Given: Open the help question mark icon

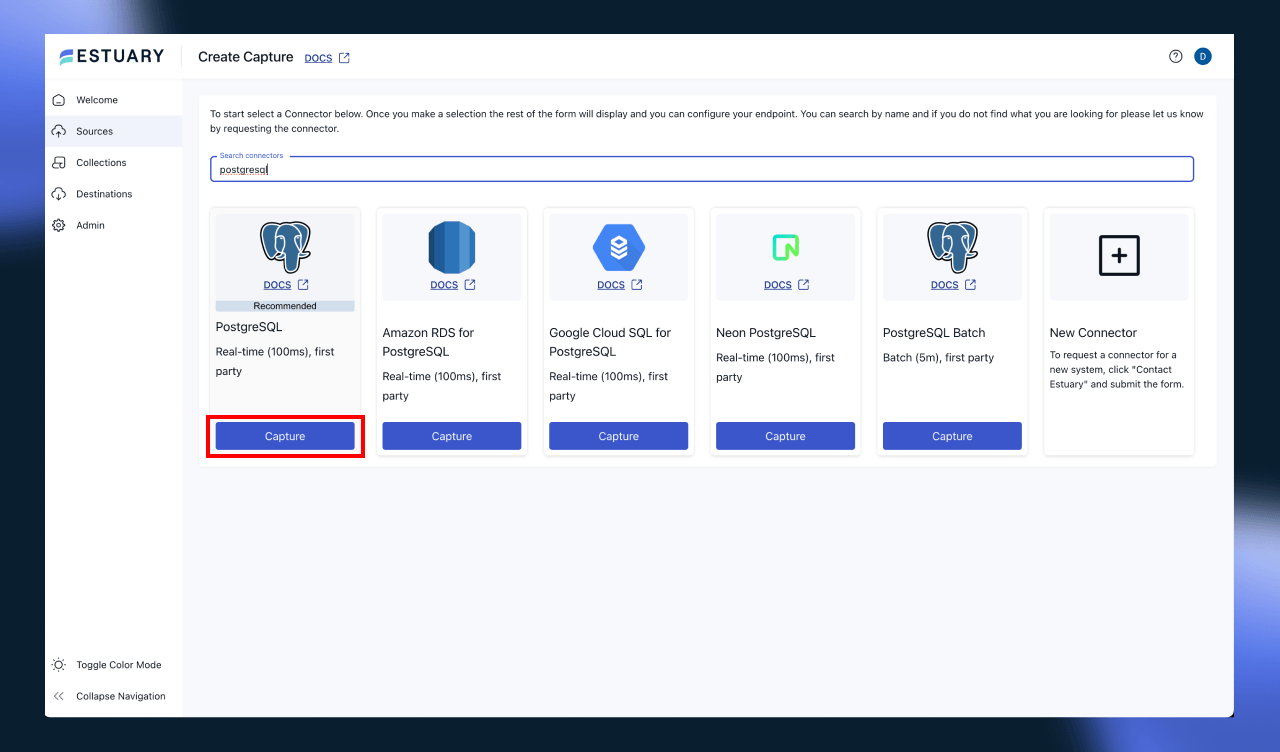Looking at the screenshot, I should pos(1176,56).
